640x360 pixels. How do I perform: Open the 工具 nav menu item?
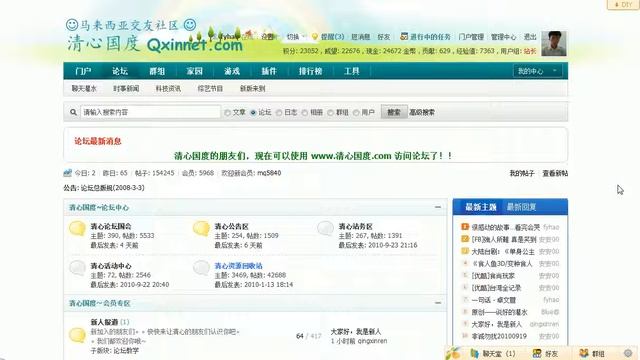click(x=351, y=71)
